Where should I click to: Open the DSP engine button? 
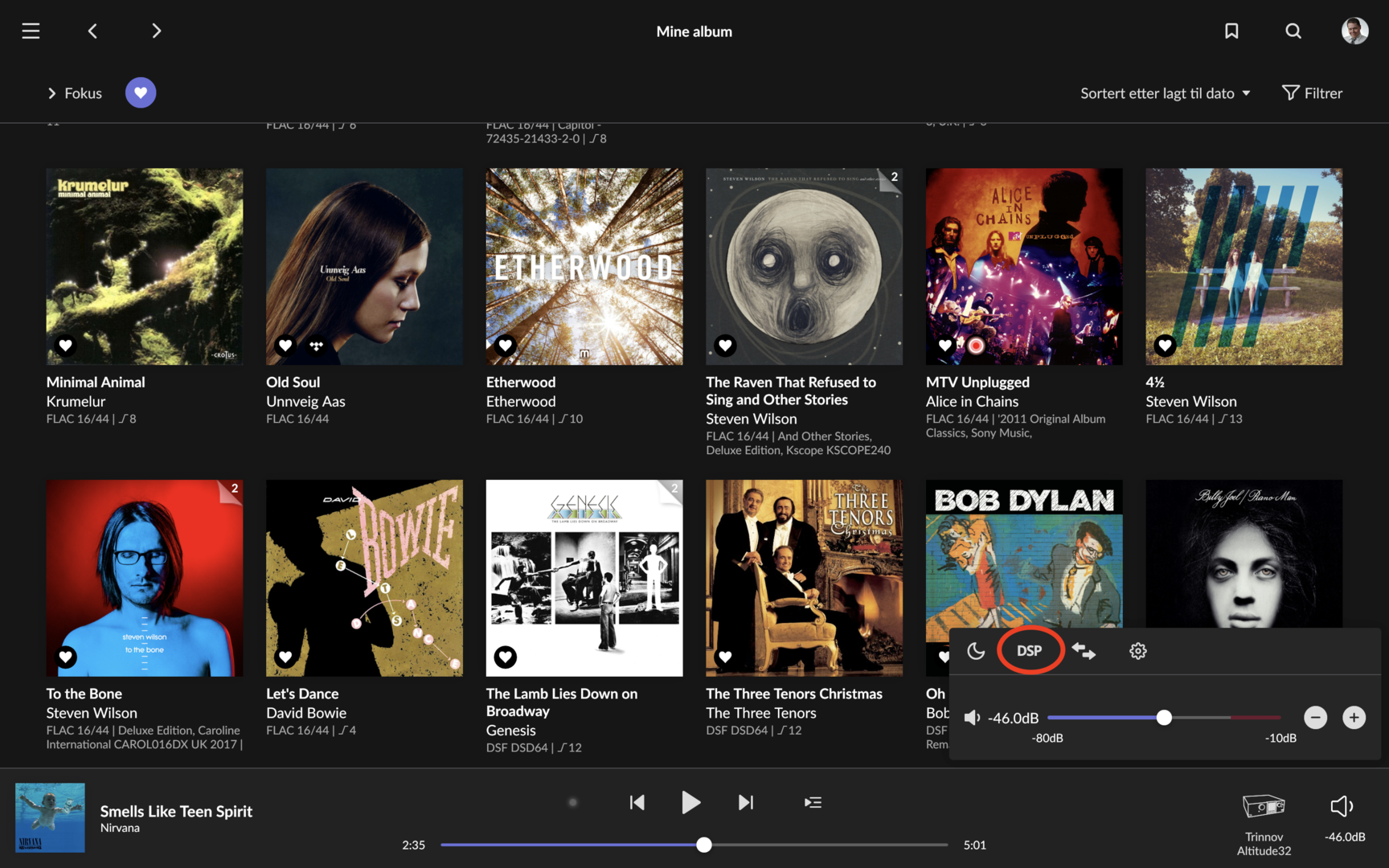pos(1029,651)
